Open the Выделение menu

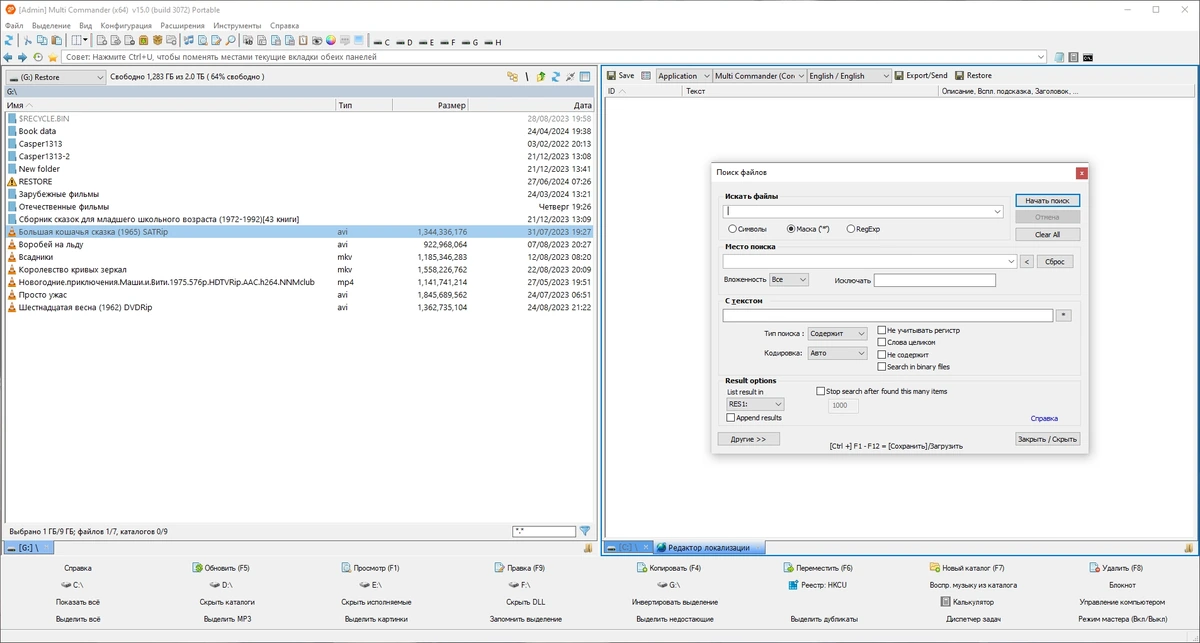(51, 25)
